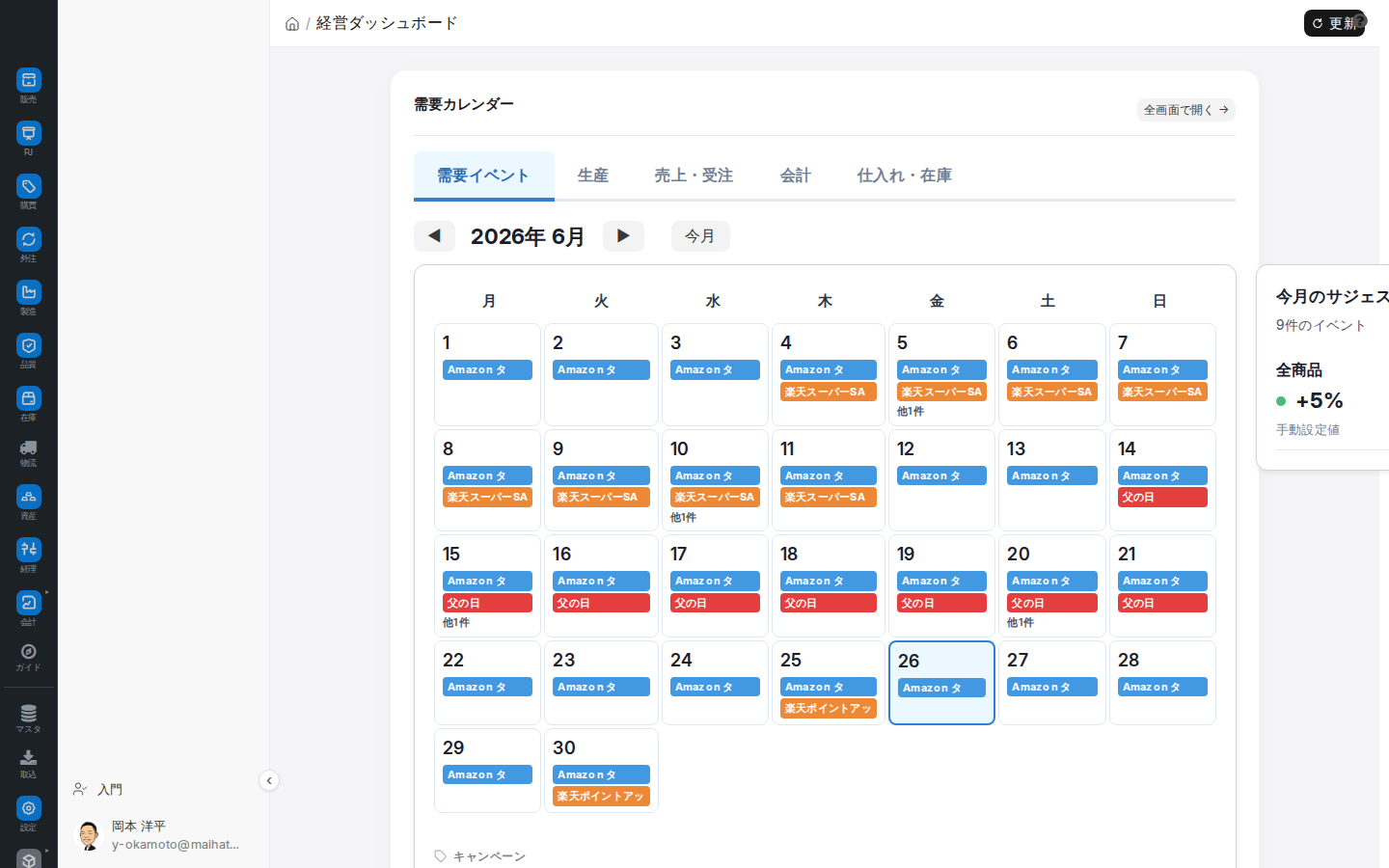Select the June 30 calendar cell
The width and height of the screenshot is (1389, 868).
[601, 771]
